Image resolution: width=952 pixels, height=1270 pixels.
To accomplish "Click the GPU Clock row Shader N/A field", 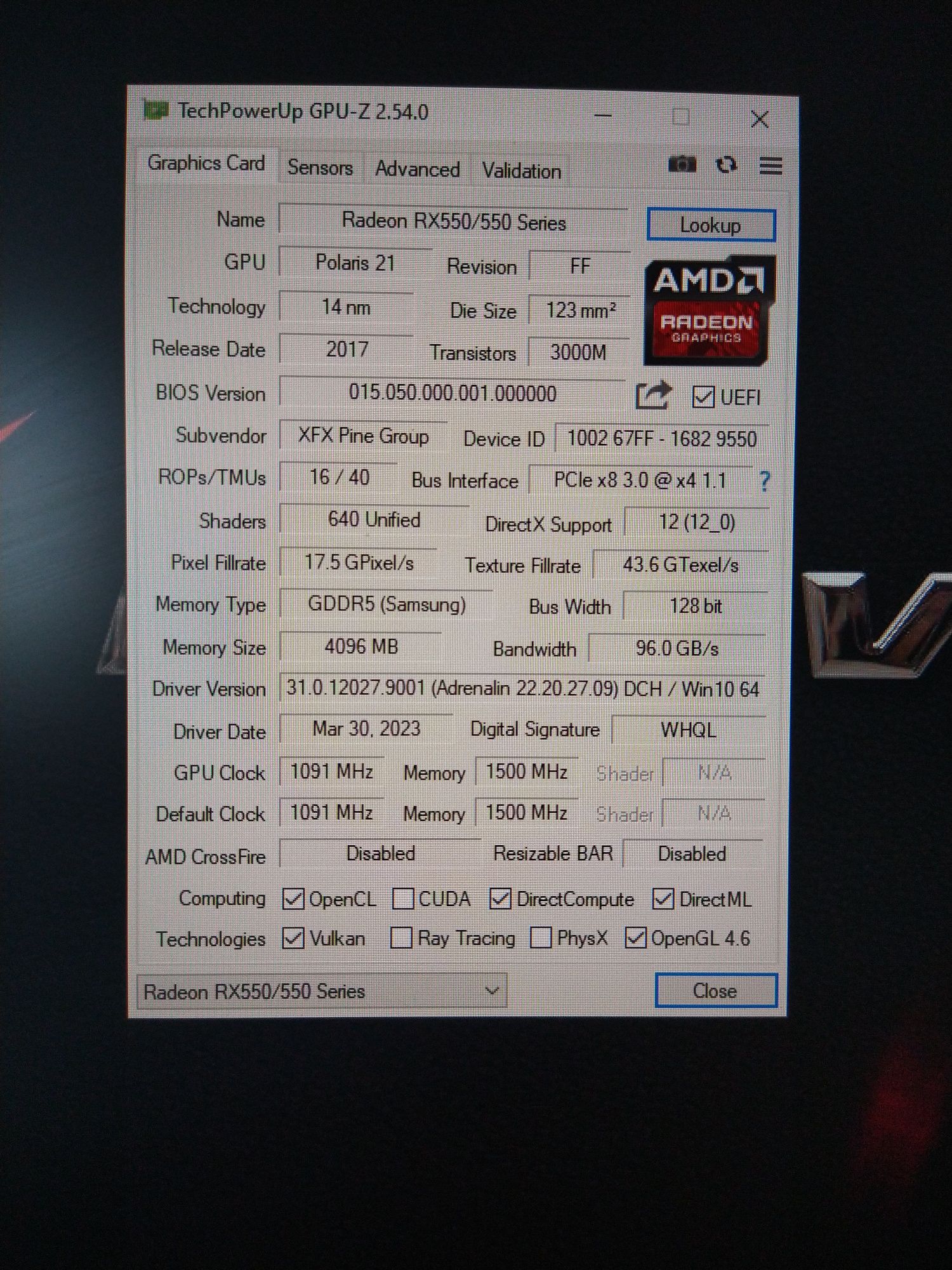I will 714,773.
